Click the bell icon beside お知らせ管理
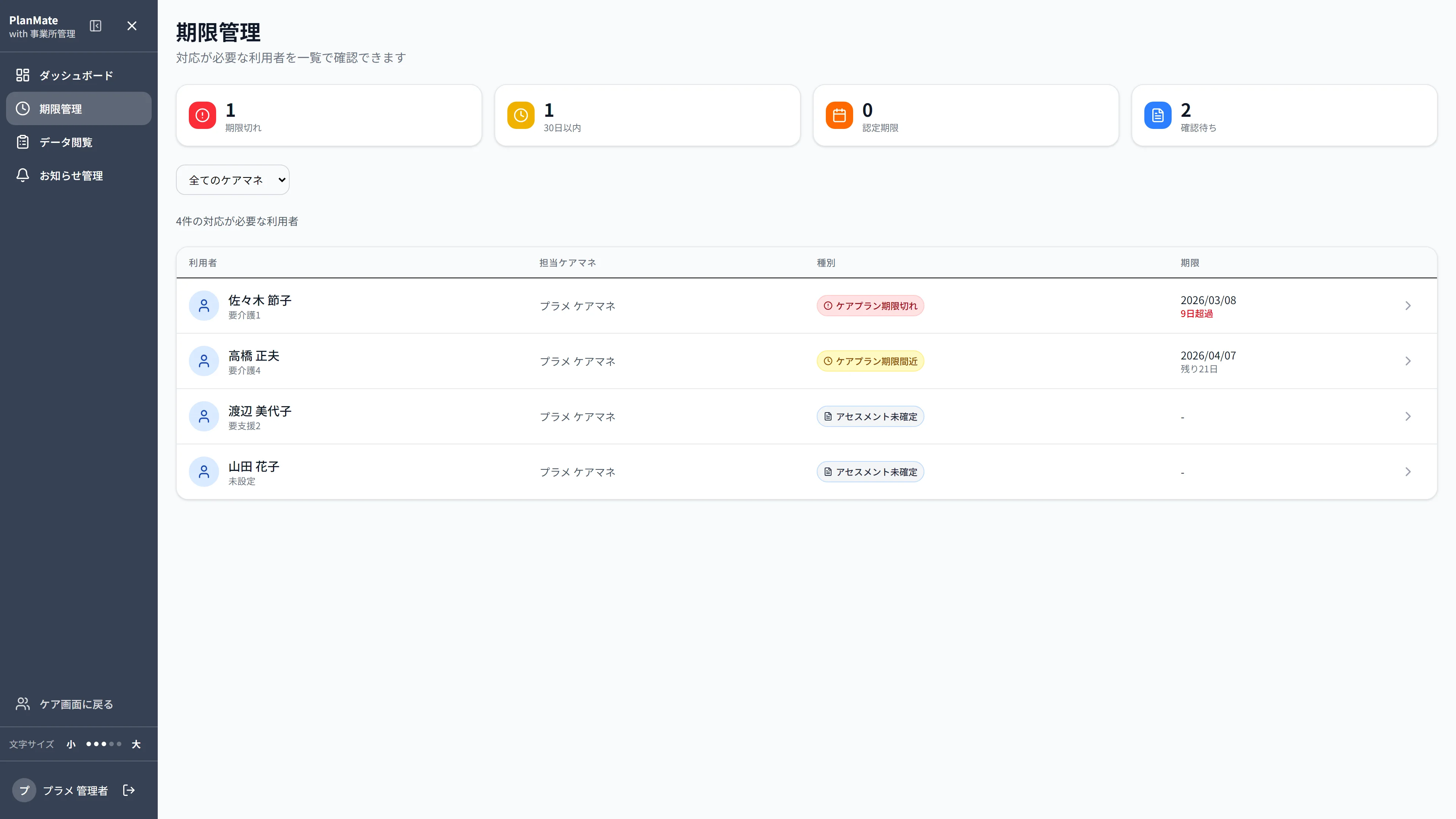The height and width of the screenshot is (819, 1456). click(23, 175)
